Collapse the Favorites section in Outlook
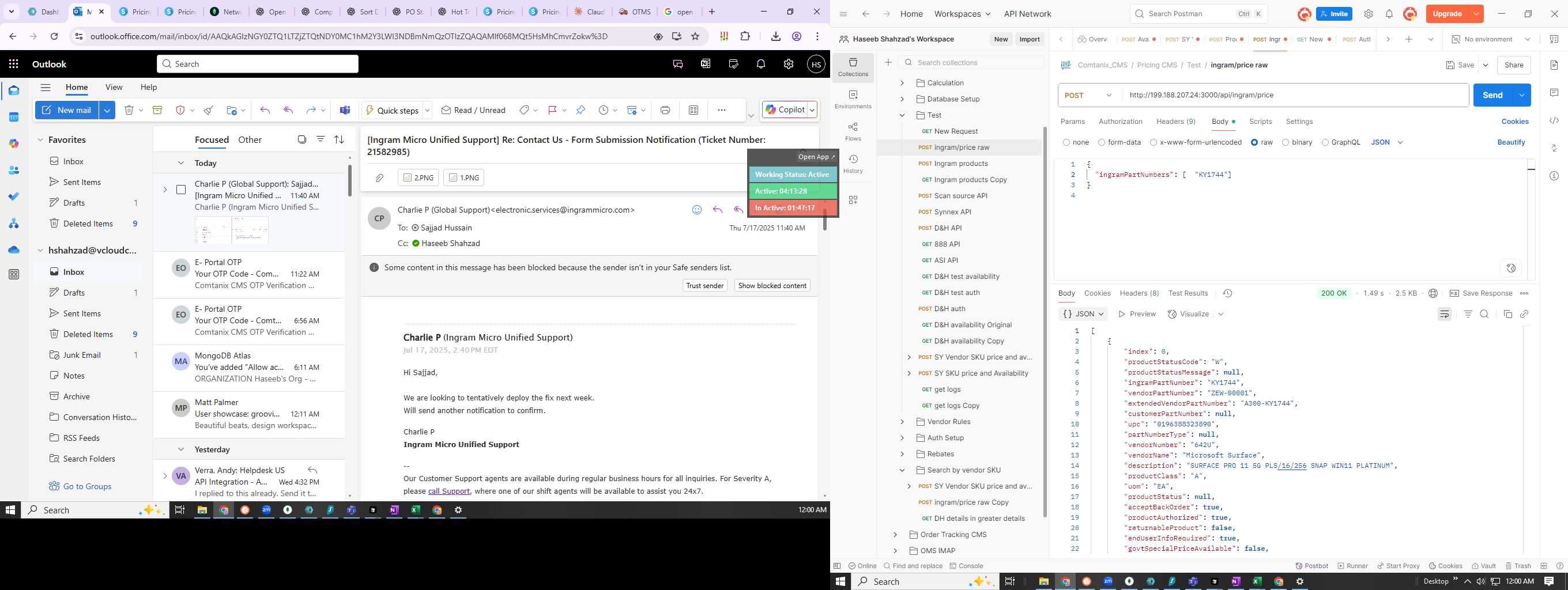Image resolution: width=1568 pixels, height=590 pixels. point(40,140)
